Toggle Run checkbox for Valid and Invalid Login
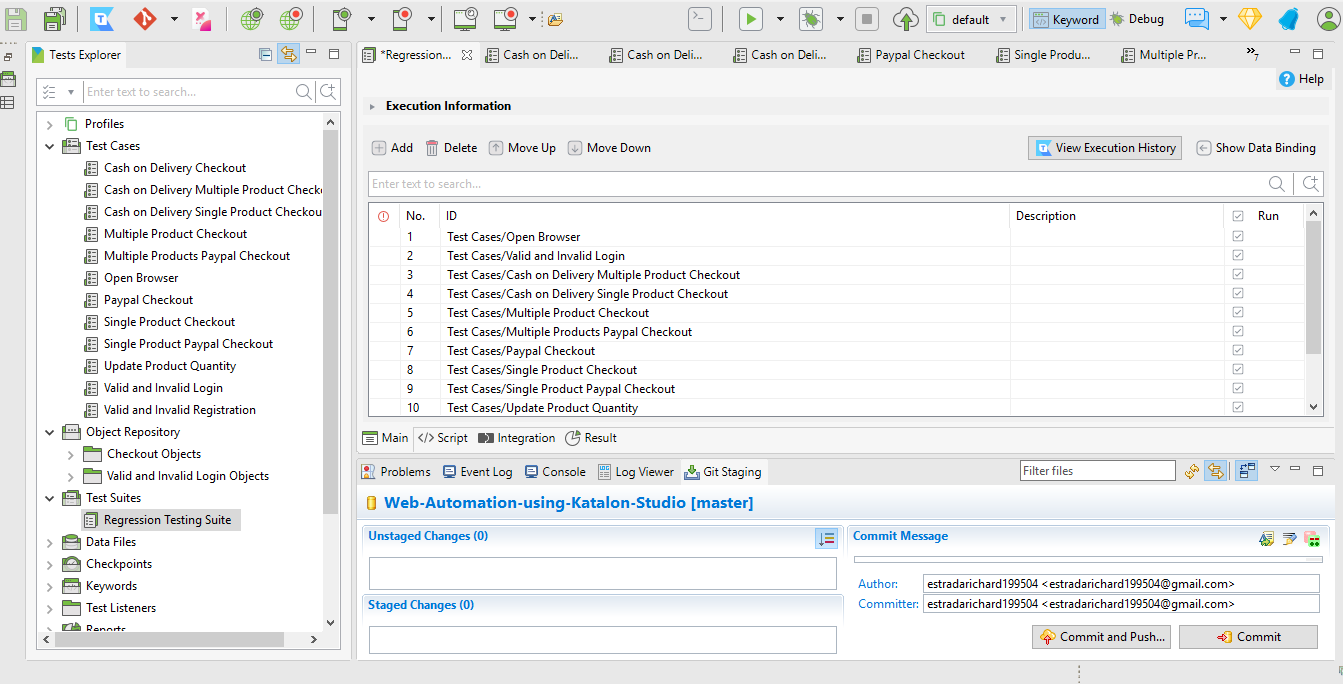The width and height of the screenshot is (1343, 684). click(x=1238, y=256)
